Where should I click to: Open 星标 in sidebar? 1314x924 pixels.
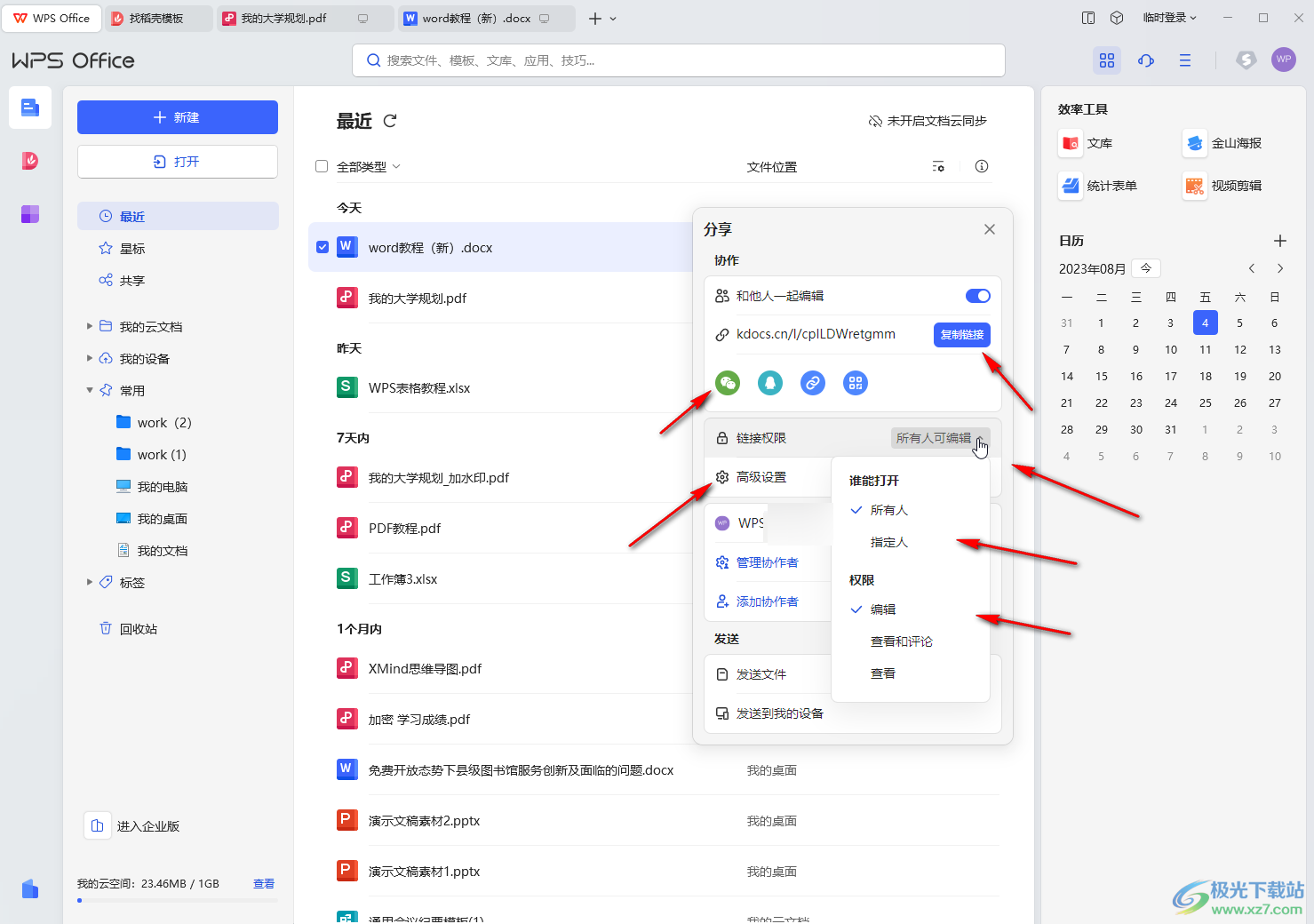[178, 248]
